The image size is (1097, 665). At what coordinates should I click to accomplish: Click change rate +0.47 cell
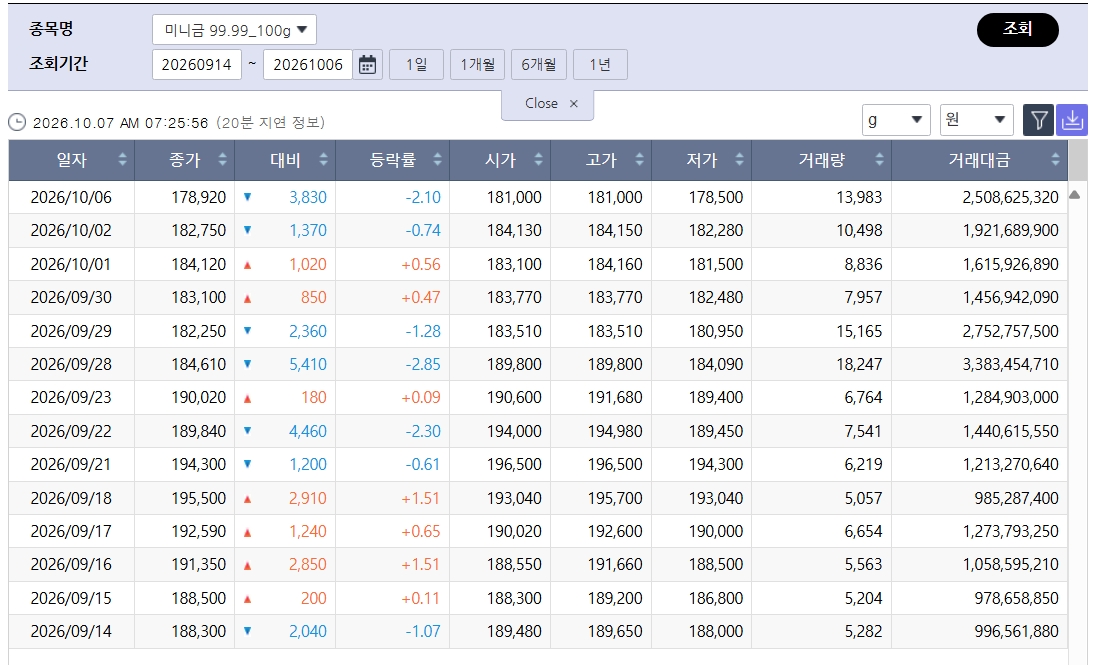point(392,298)
